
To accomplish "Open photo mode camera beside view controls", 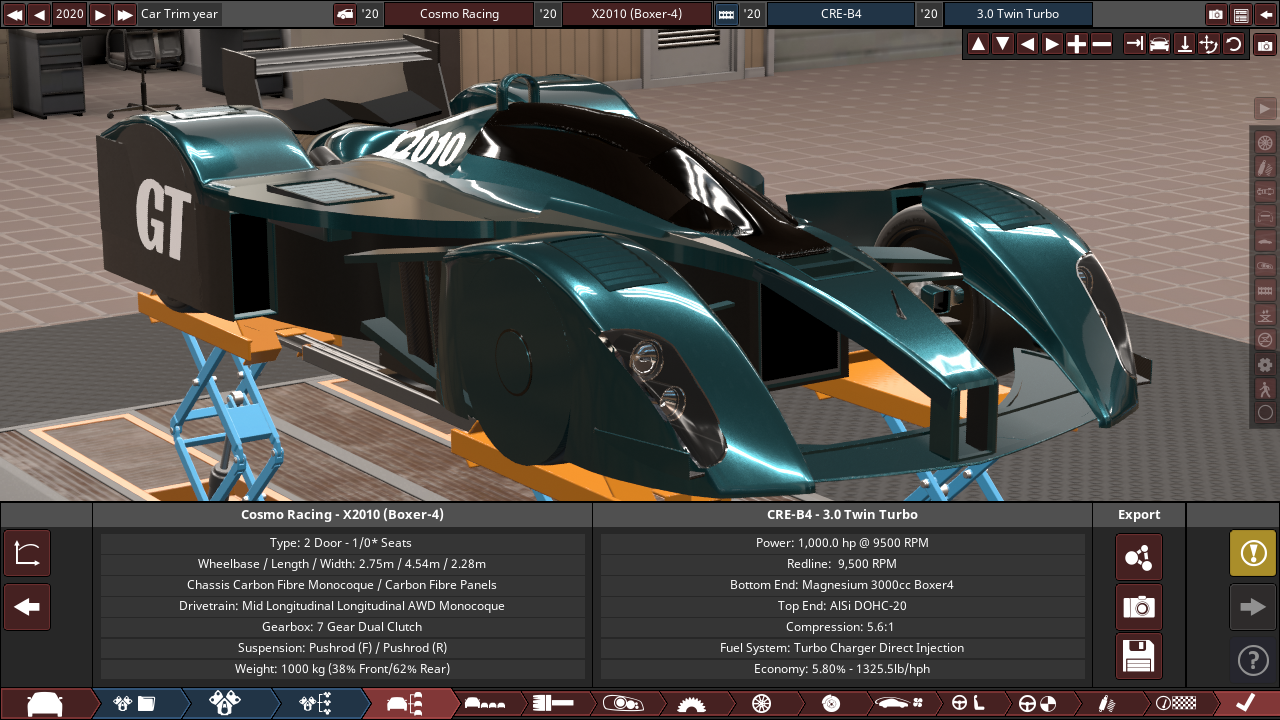I will [1265, 45].
